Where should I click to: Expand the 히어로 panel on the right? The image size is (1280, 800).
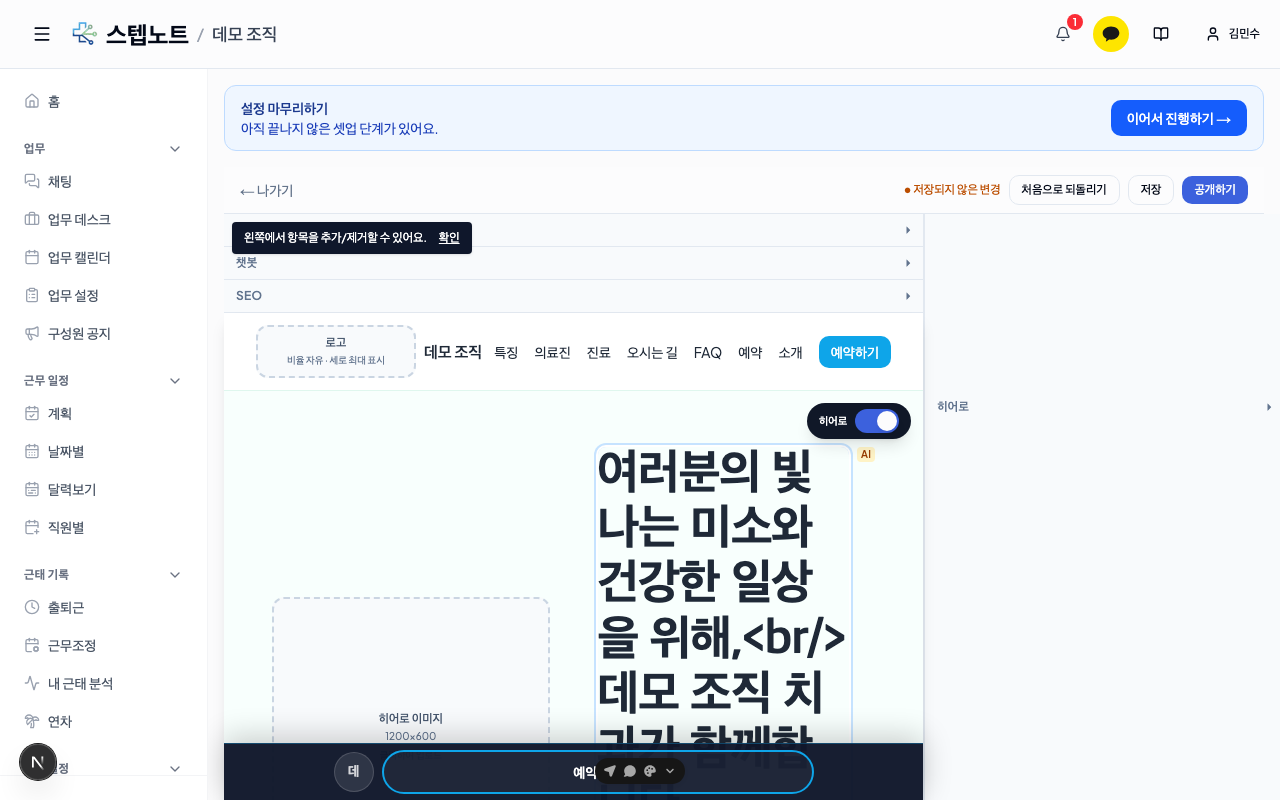(1104, 407)
